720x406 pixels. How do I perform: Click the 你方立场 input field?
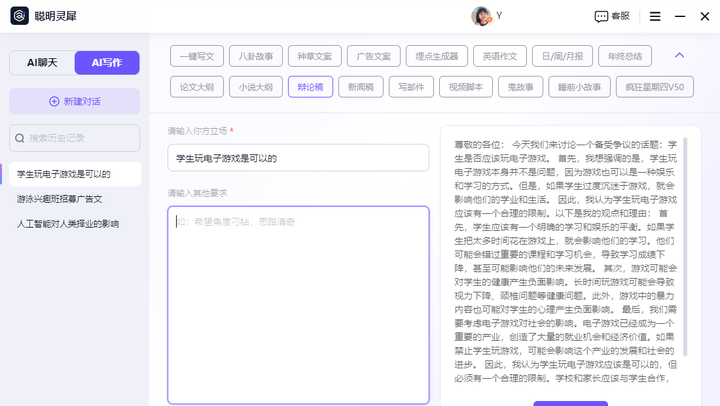[x=298, y=158]
